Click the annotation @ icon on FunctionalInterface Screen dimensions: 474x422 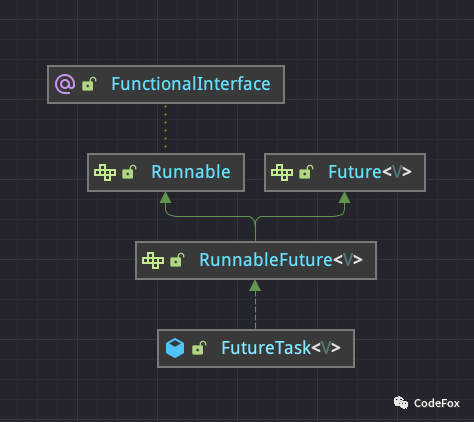65,84
